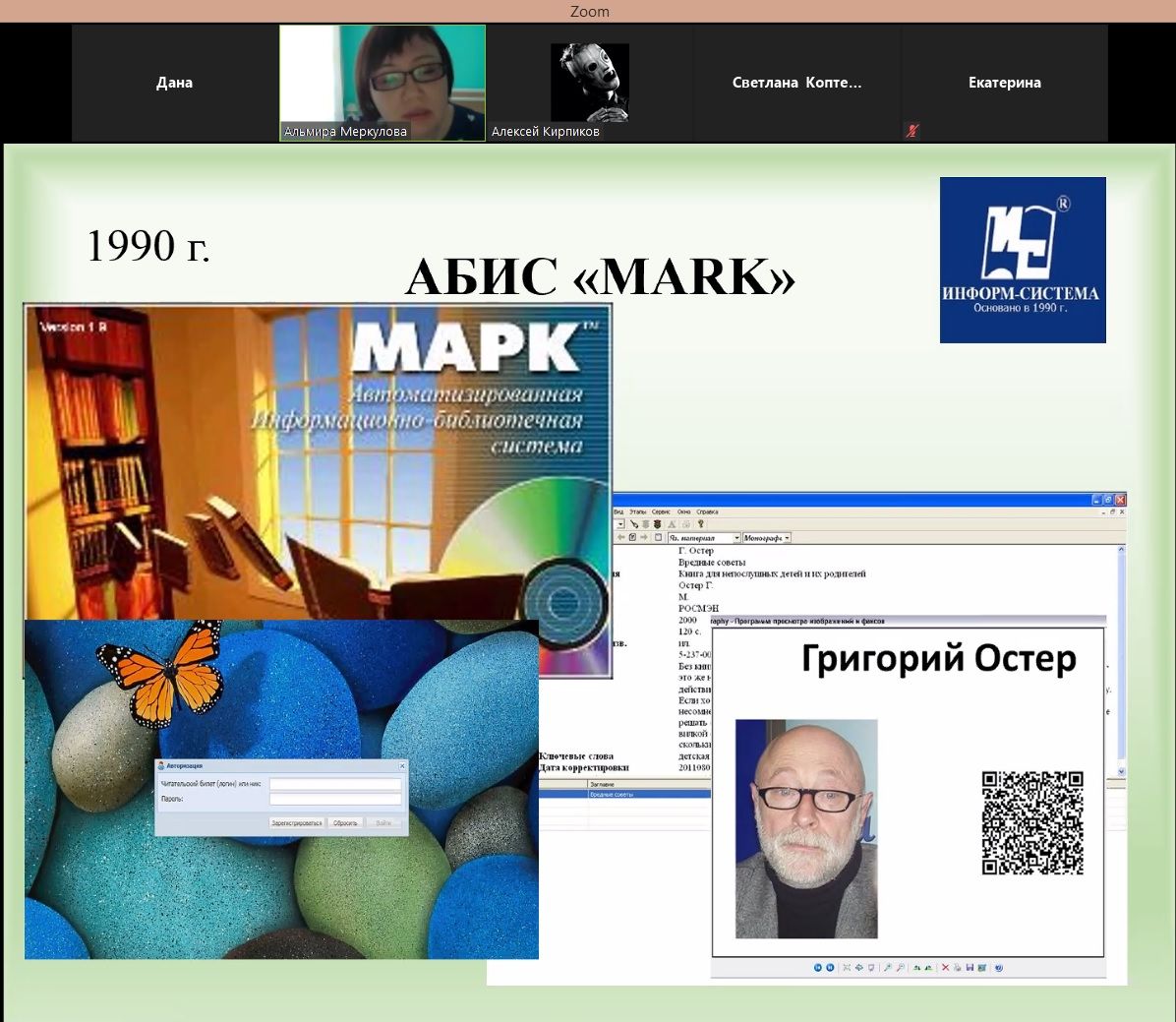Select Альмира Меркулова video tile
This screenshot has height=1022, width=1176.
point(382,83)
